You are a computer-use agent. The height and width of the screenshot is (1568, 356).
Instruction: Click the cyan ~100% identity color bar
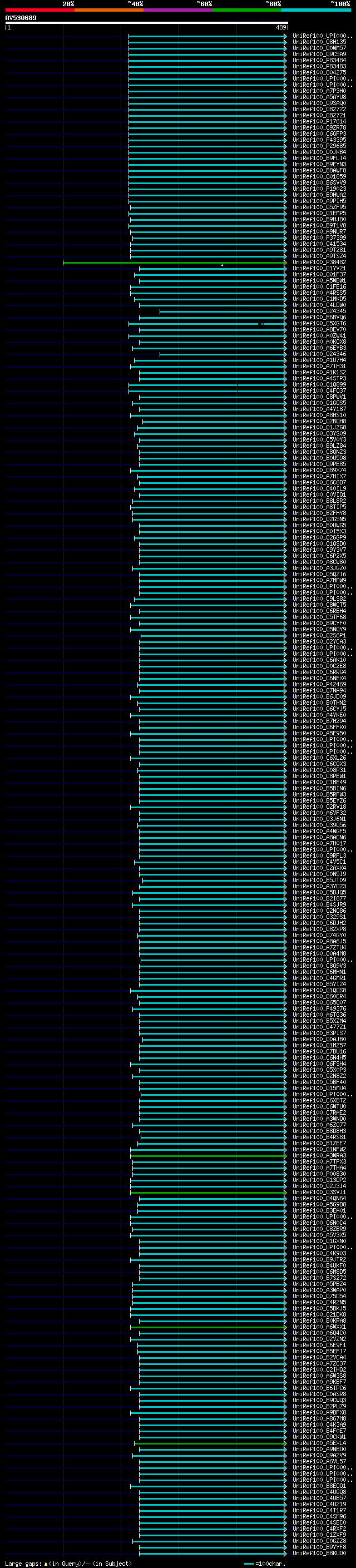coord(316,11)
